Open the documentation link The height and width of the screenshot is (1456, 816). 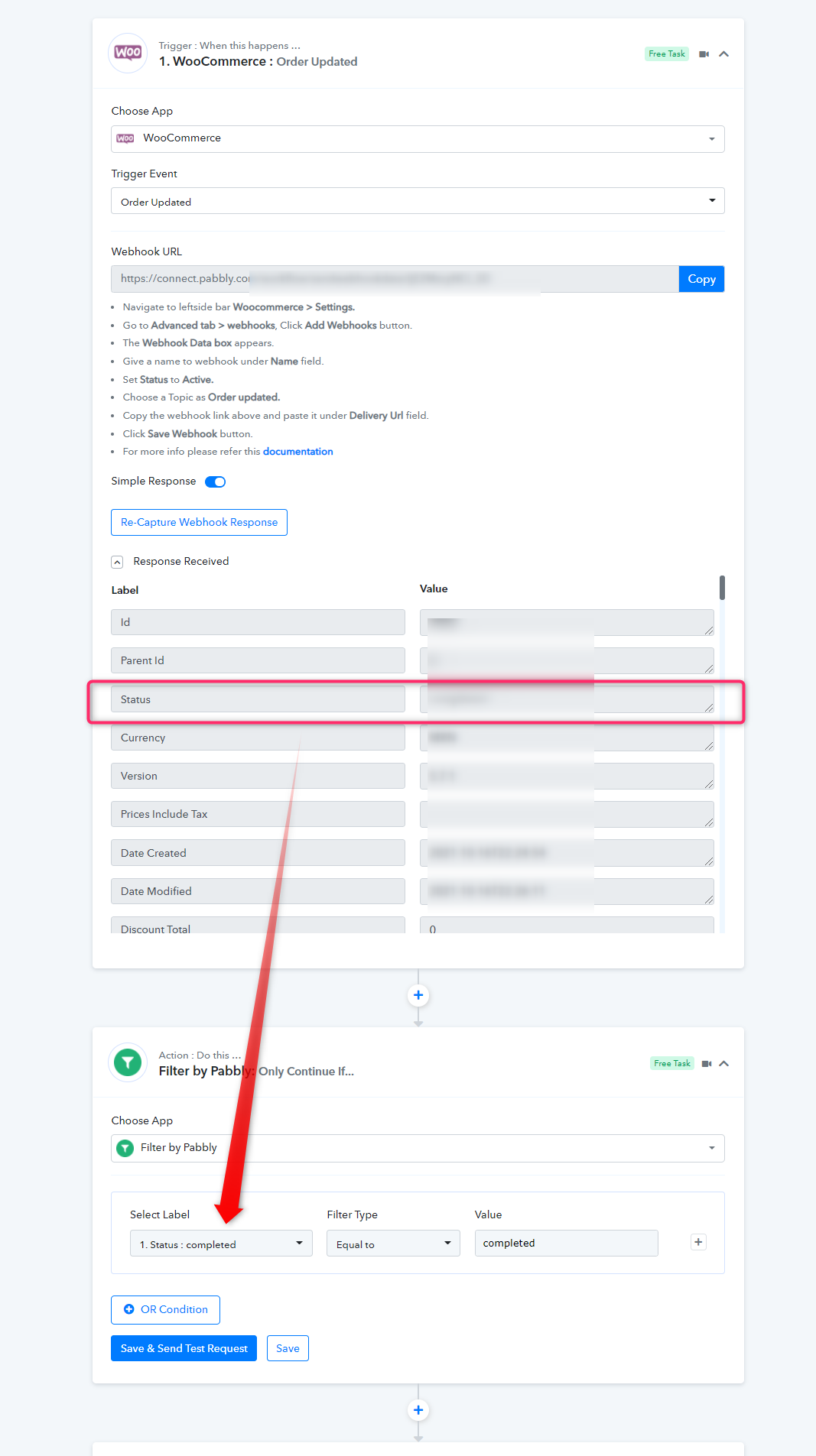[298, 452]
